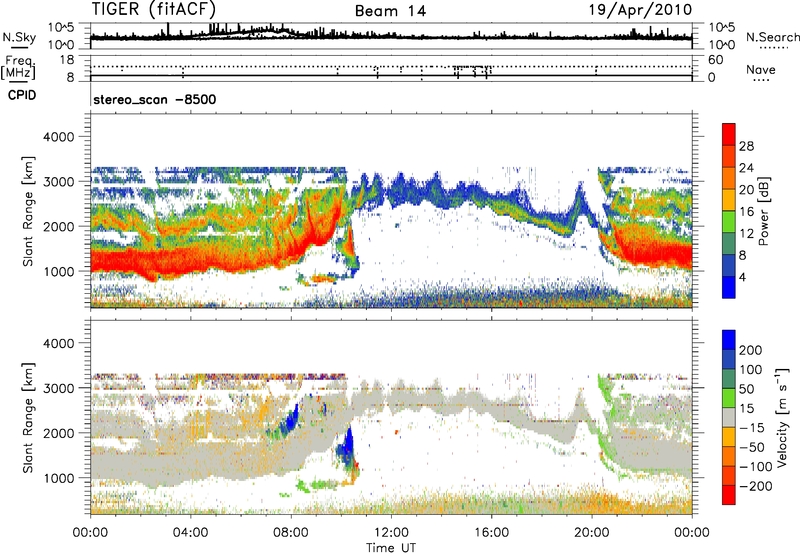The image size is (800, 554).
Task: Click the velocity colorbar grey middle segment
Action: tap(729, 418)
